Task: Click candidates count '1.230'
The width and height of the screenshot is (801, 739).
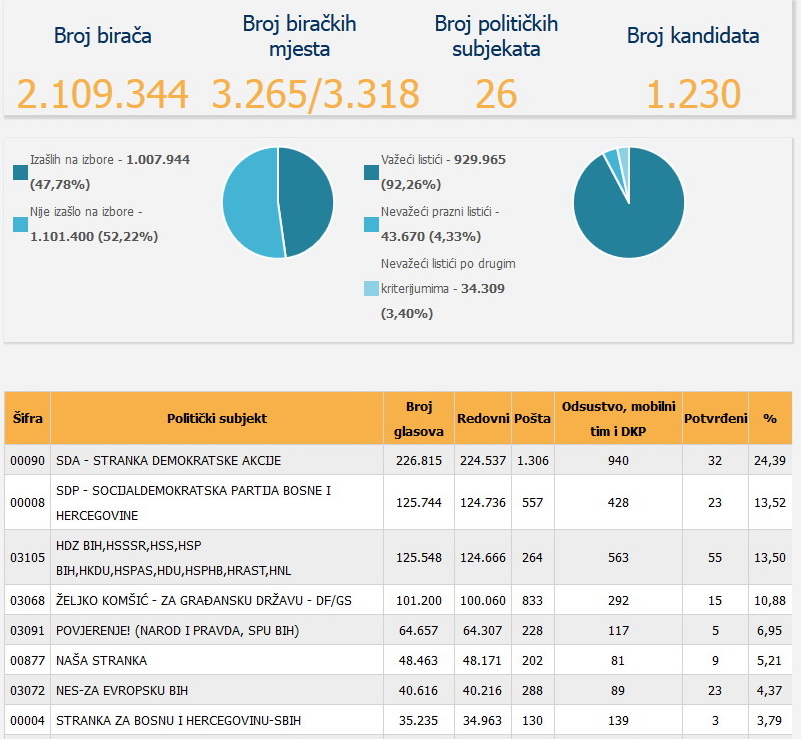Action: [x=693, y=94]
